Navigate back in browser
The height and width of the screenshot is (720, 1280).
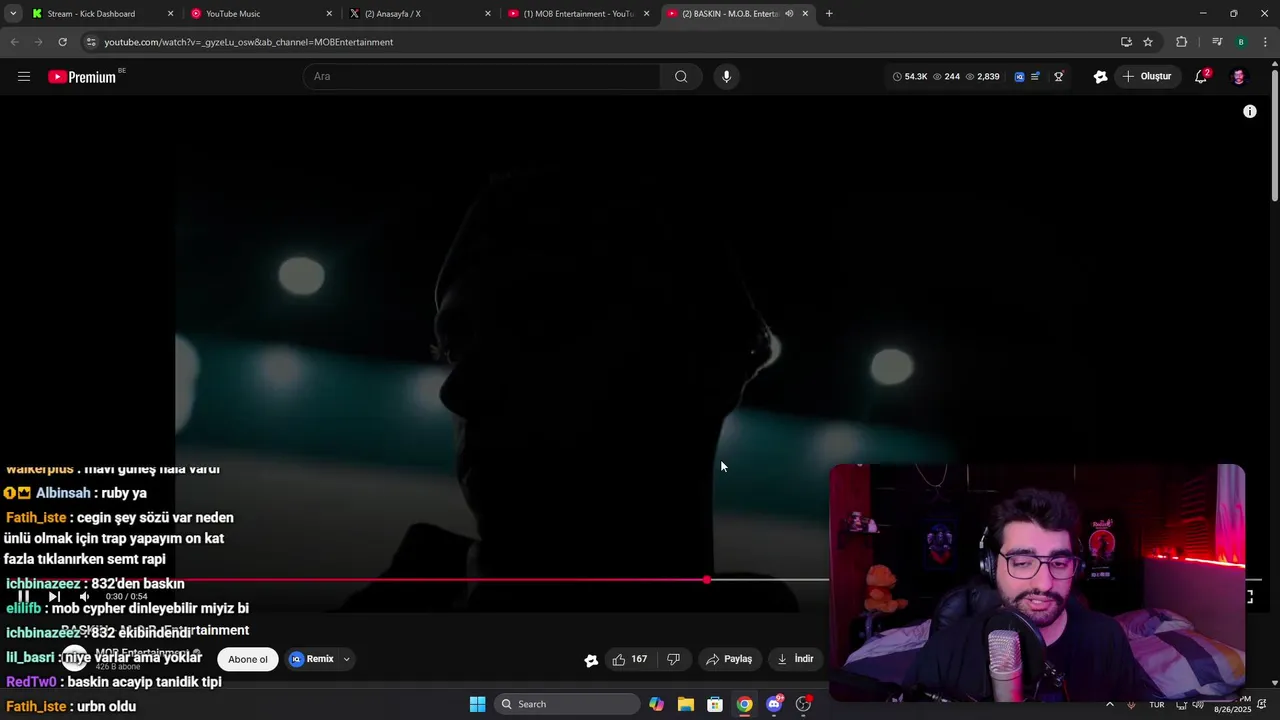pos(15,42)
